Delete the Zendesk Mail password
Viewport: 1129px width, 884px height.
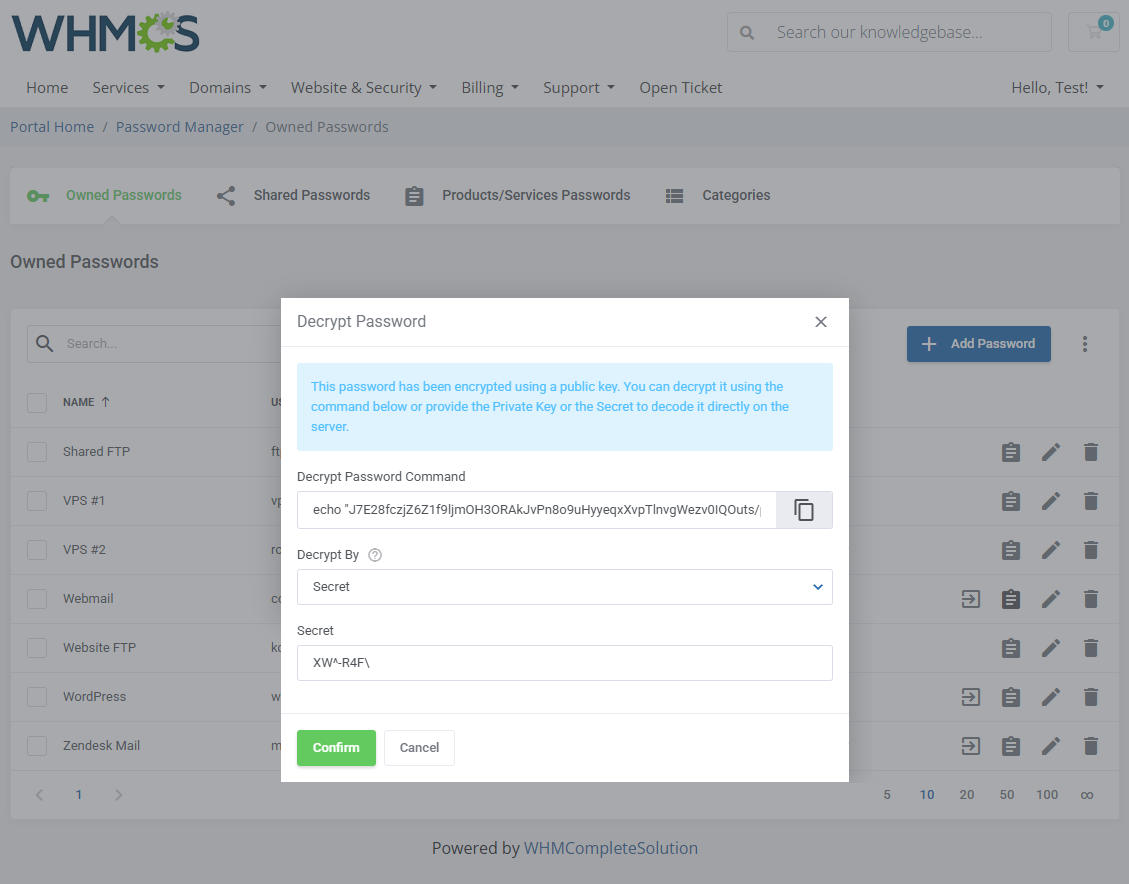(x=1091, y=746)
